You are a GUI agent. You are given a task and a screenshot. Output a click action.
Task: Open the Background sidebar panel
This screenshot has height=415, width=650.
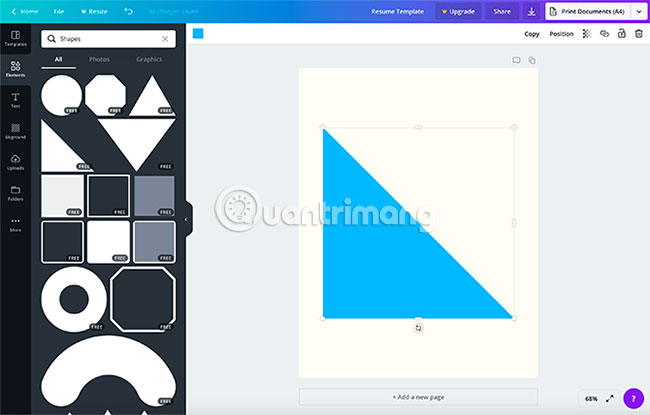(15, 131)
